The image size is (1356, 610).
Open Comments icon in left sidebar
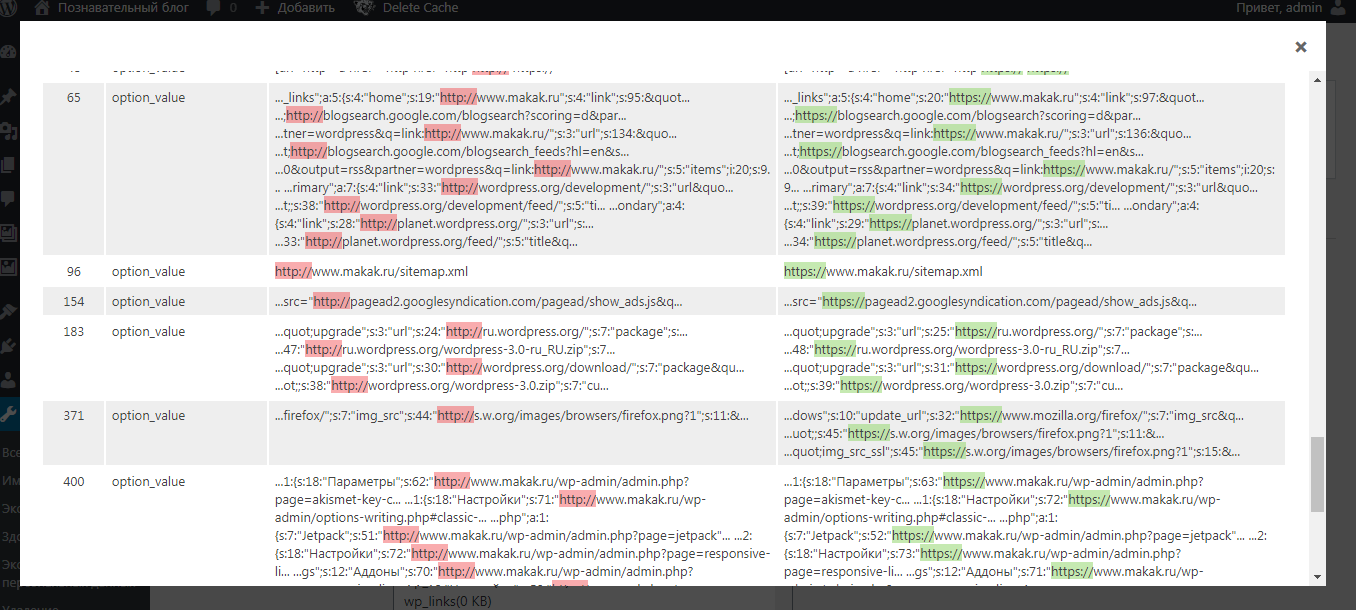coord(9,199)
